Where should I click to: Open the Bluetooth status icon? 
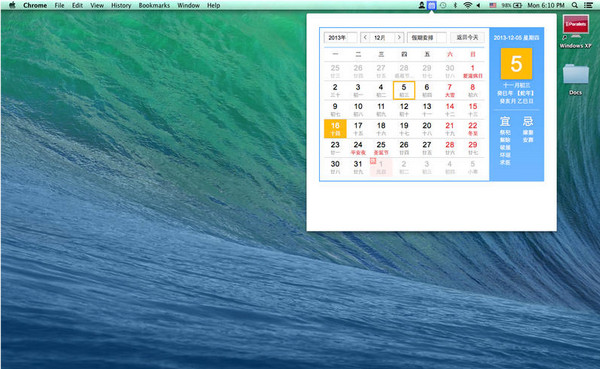pos(455,5)
